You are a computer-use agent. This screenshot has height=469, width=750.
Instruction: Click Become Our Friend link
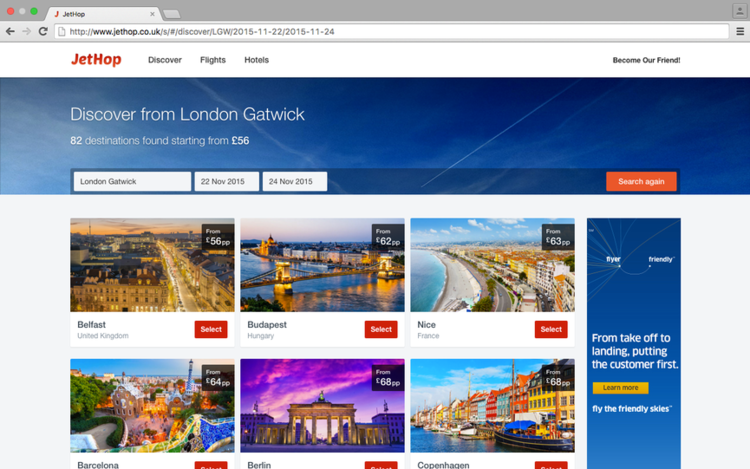point(646,60)
